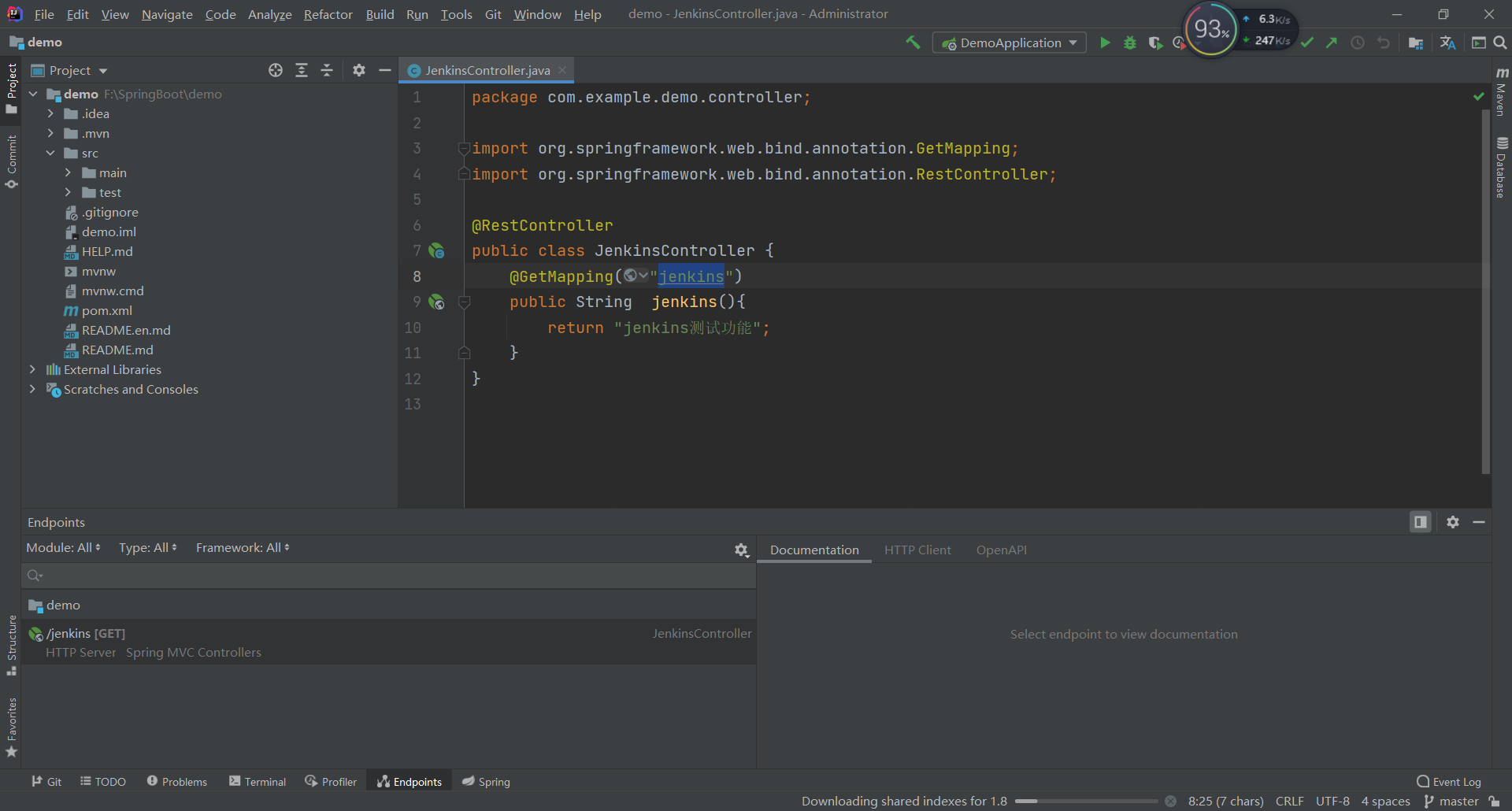This screenshot has height=811, width=1512.
Task: Open the Framework: All filter dropdown
Action: tap(243, 547)
